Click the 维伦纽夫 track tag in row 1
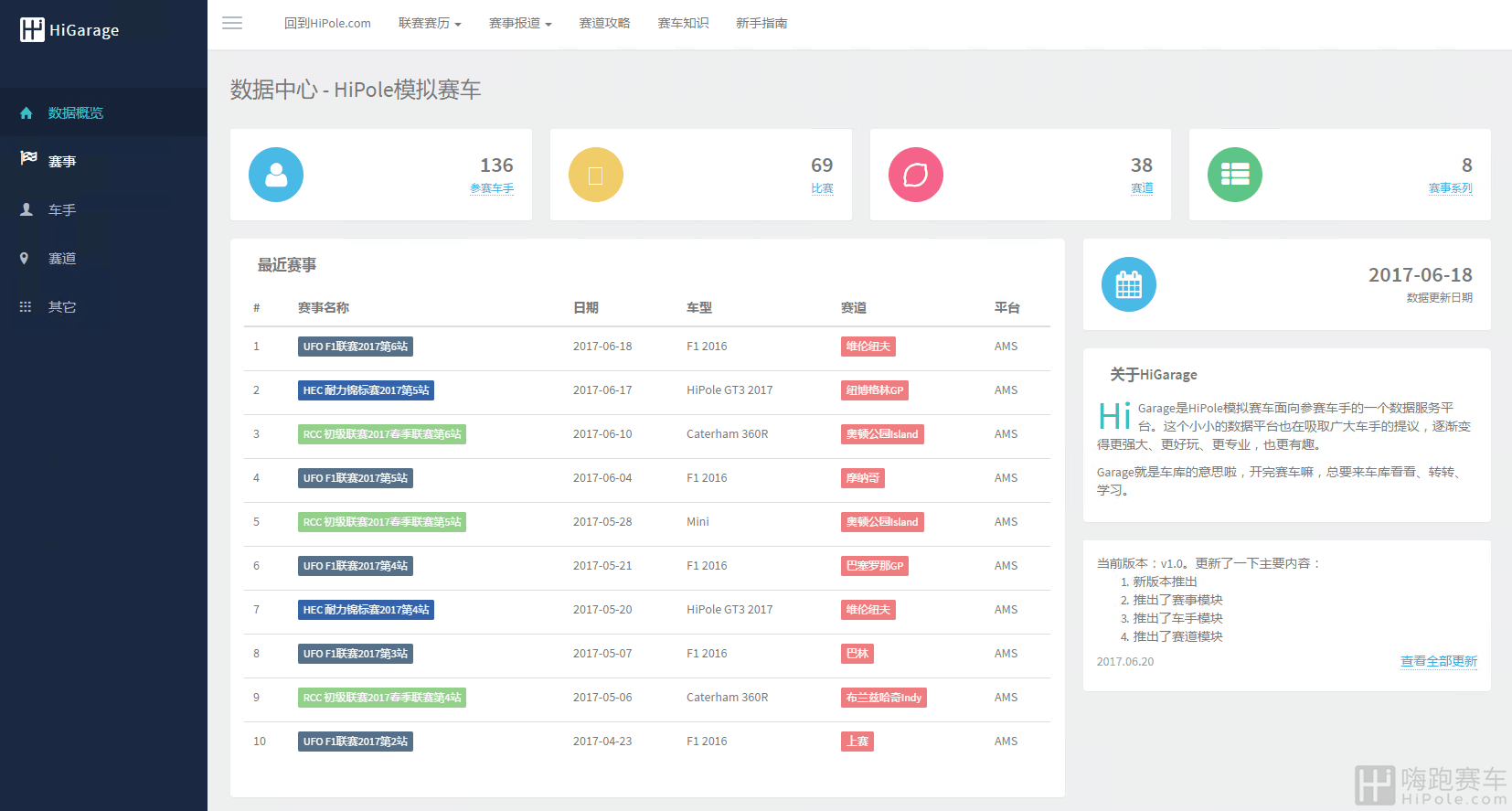Image resolution: width=1512 pixels, height=811 pixels. (868, 347)
